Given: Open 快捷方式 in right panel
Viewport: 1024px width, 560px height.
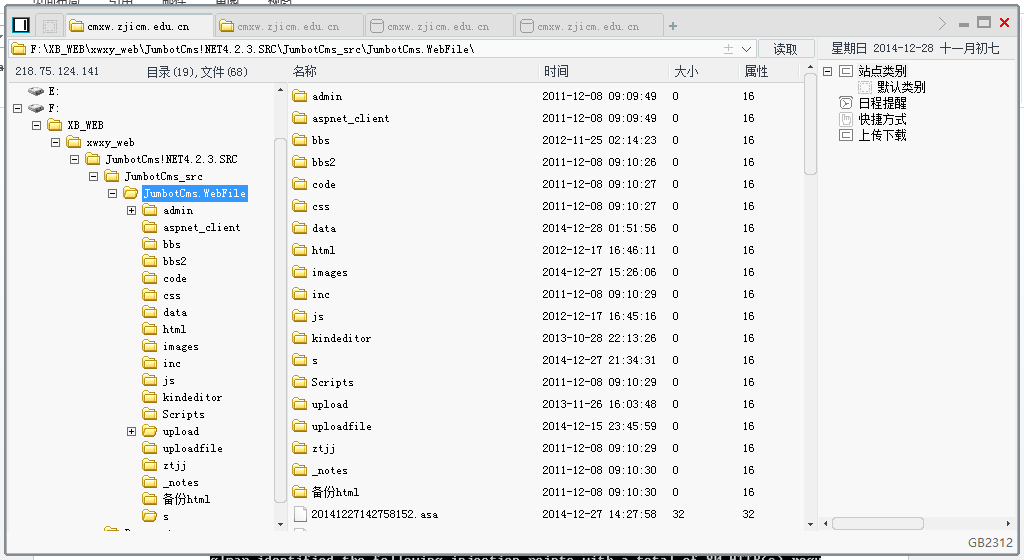Looking at the screenshot, I should 882,119.
